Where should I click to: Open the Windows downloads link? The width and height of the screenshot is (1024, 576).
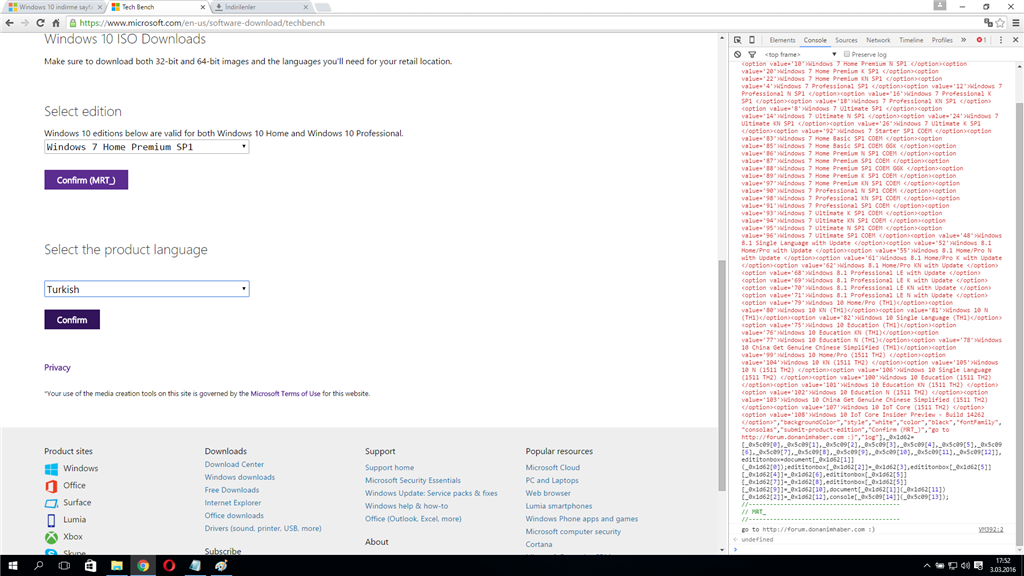coord(240,477)
